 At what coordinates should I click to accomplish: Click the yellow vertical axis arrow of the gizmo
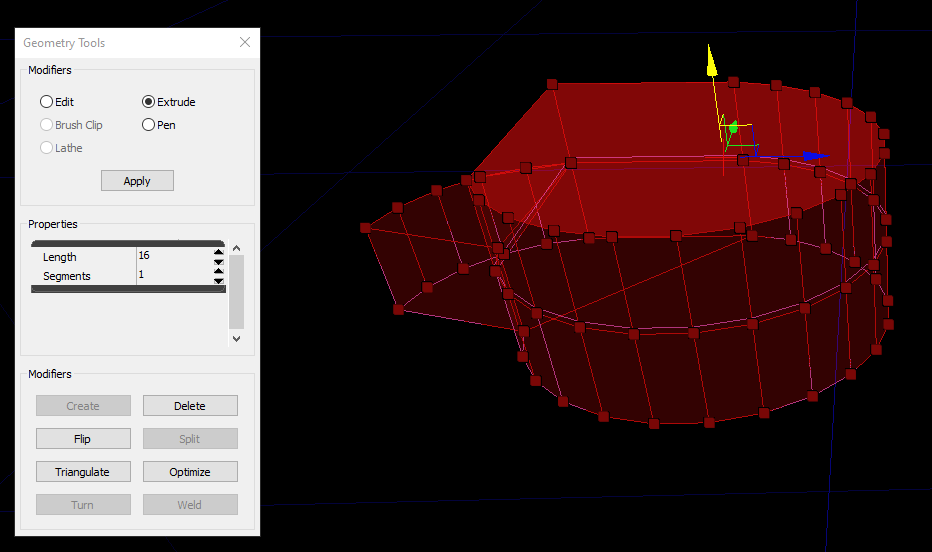pyautogui.click(x=711, y=62)
